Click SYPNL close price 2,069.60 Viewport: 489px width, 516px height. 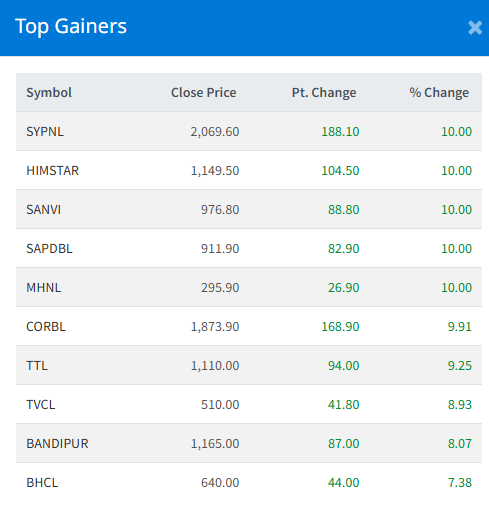click(x=215, y=131)
